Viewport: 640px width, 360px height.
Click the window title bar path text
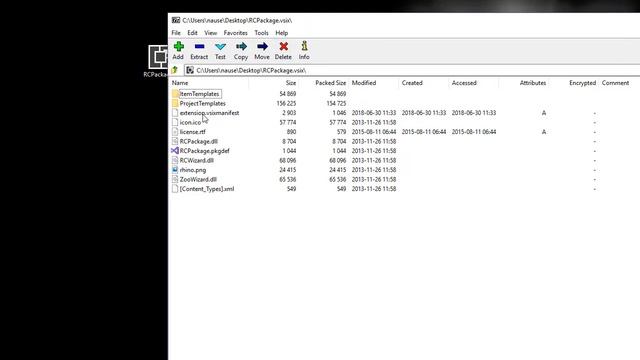coord(237,20)
